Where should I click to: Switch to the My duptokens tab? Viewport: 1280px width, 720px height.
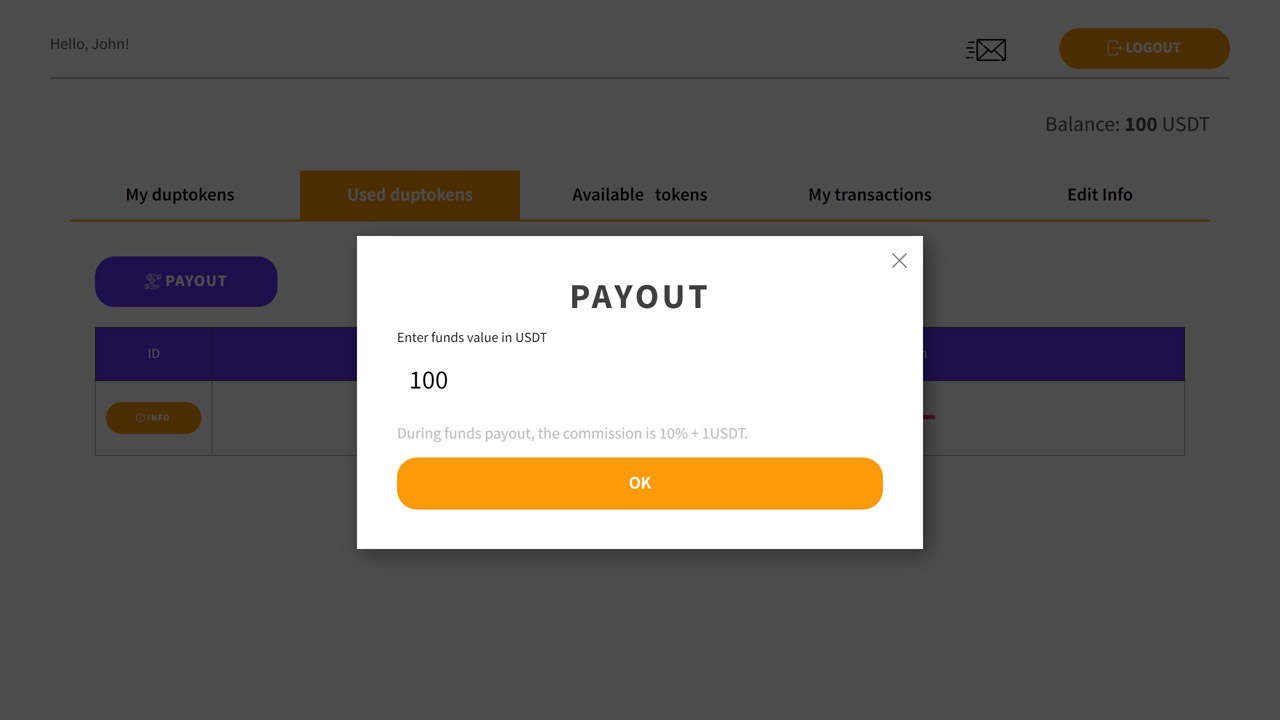tap(179, 195)
